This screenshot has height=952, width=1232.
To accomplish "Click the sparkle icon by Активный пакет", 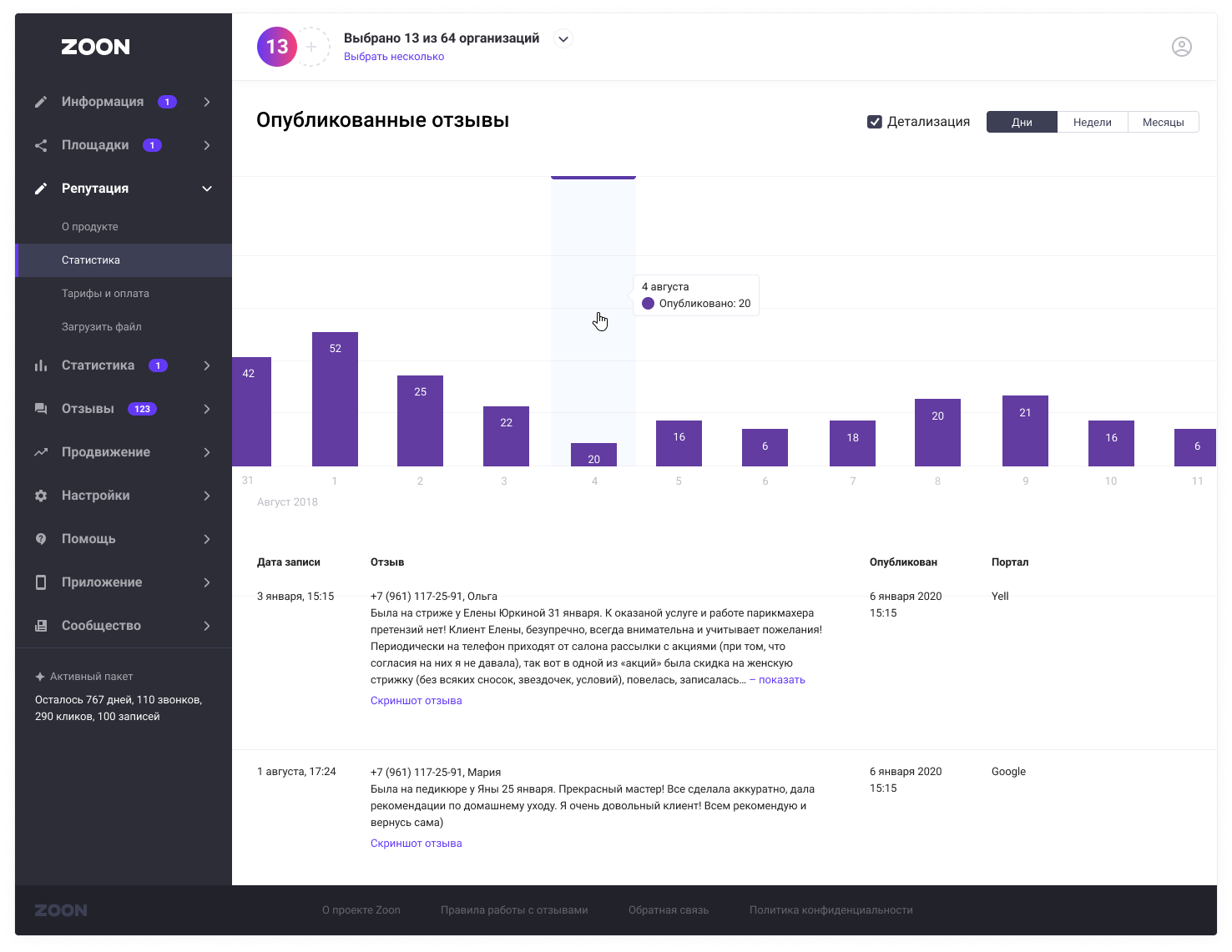I will pos(40,677).
